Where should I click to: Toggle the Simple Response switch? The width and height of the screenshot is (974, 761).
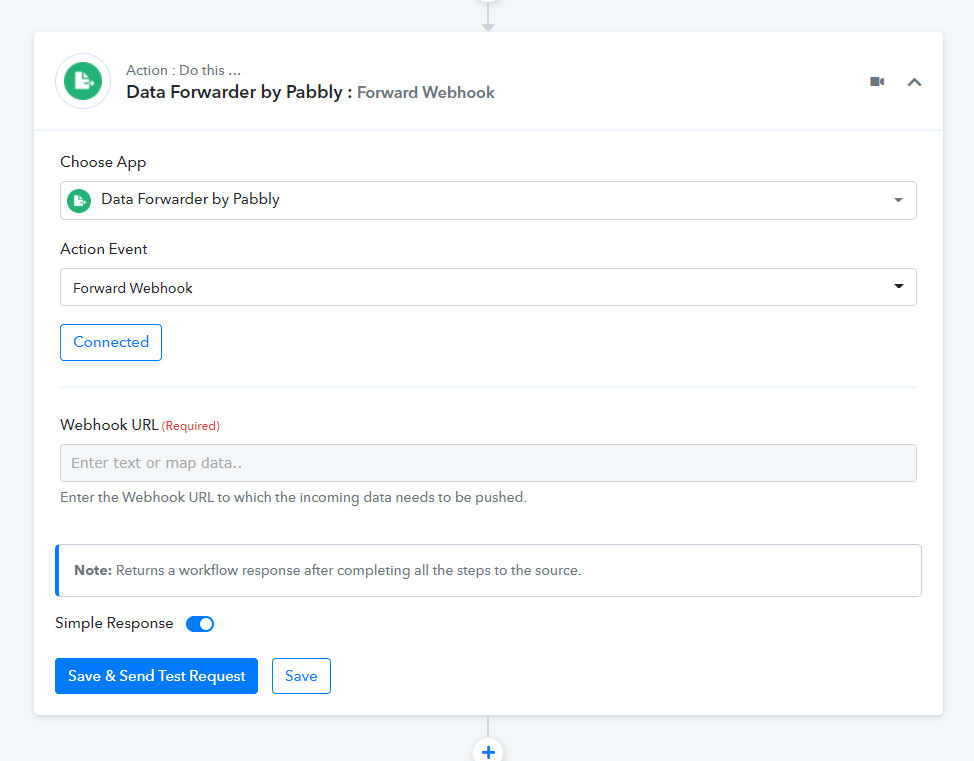click(x=200, y=624)
